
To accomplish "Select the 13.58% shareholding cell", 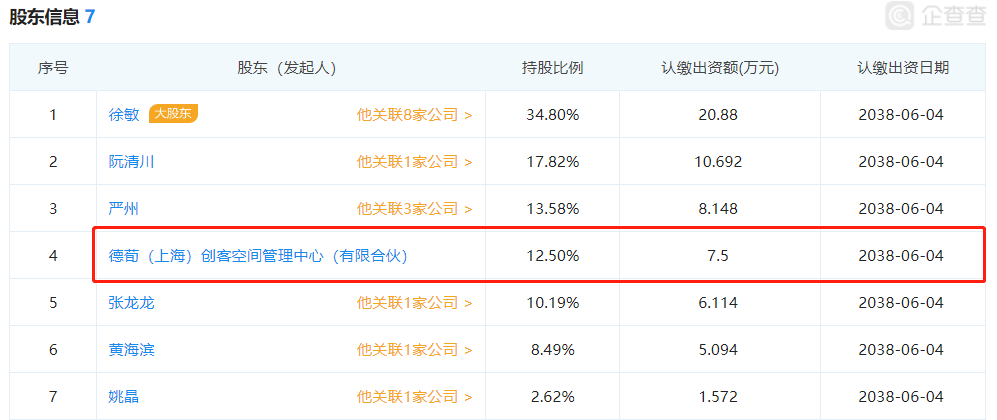I will pyautogui.click(x=553, y=209).
